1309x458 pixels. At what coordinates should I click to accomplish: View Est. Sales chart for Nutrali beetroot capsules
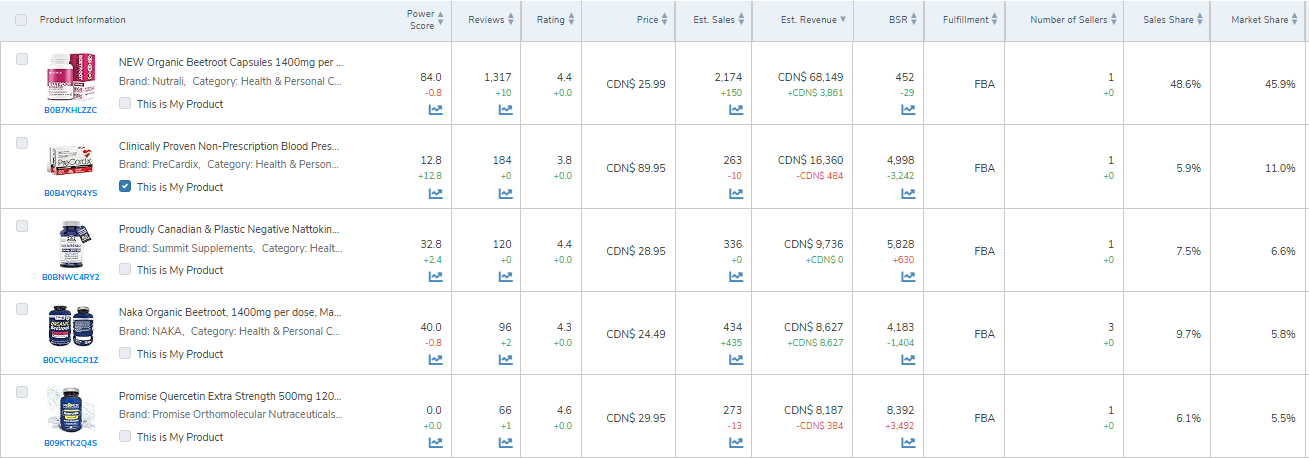(735, 110)
